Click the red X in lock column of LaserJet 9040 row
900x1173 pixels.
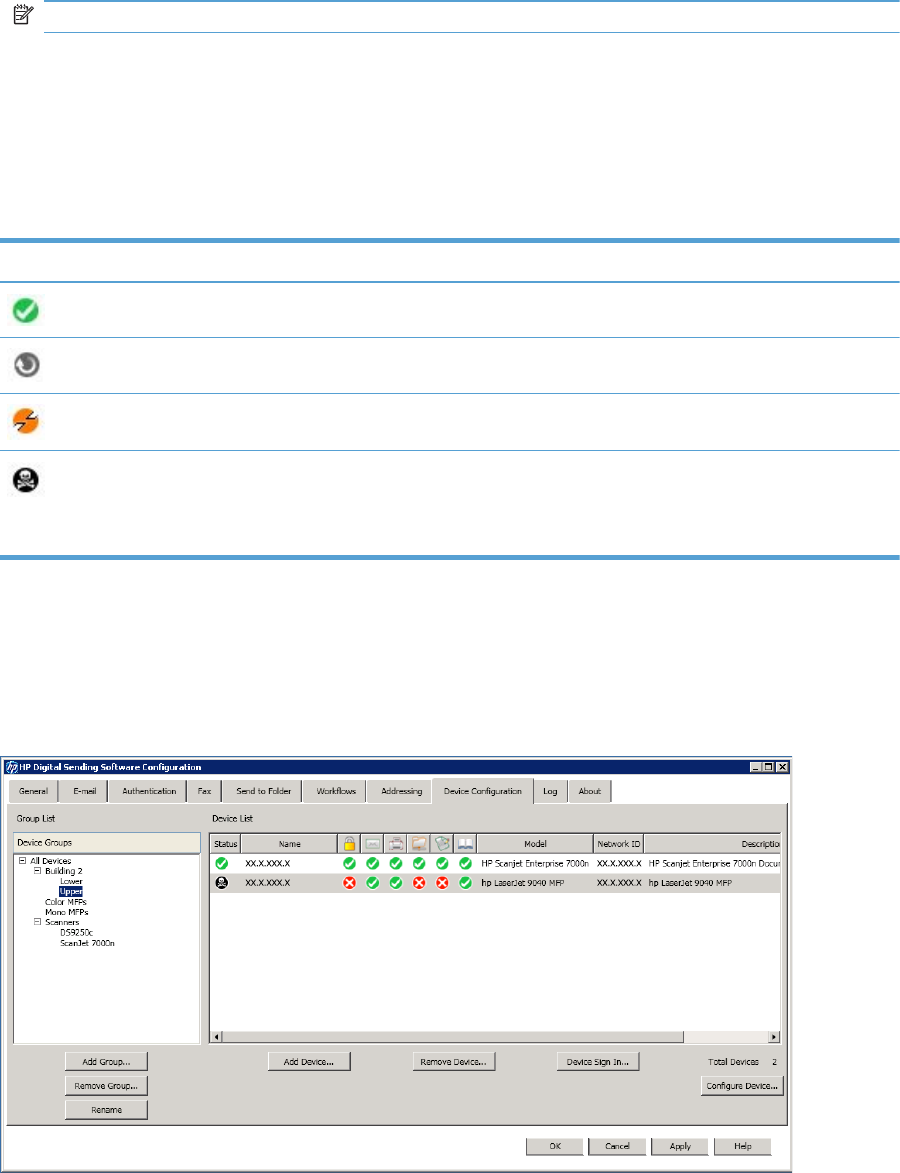(349, 883)
